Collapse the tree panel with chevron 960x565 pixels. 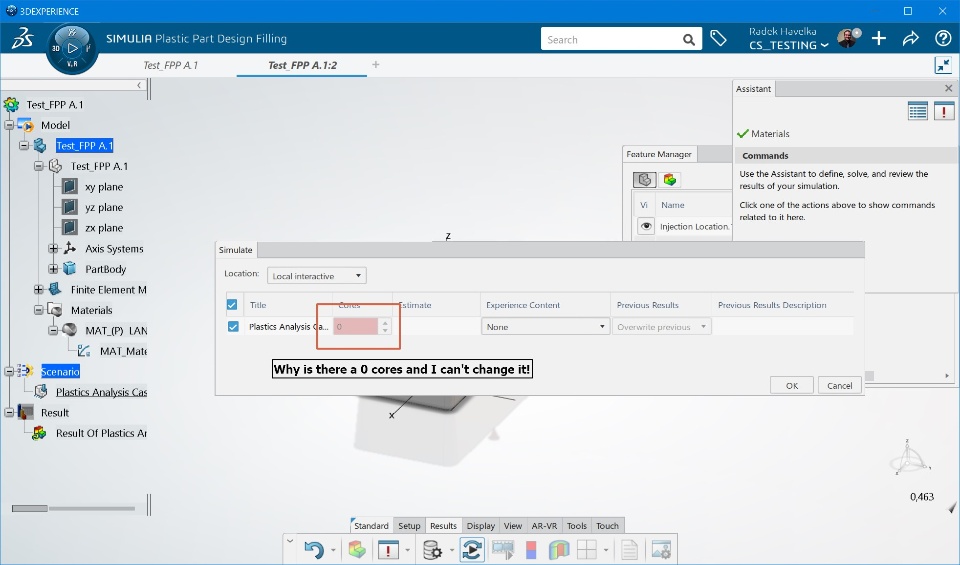coord(139,85)
